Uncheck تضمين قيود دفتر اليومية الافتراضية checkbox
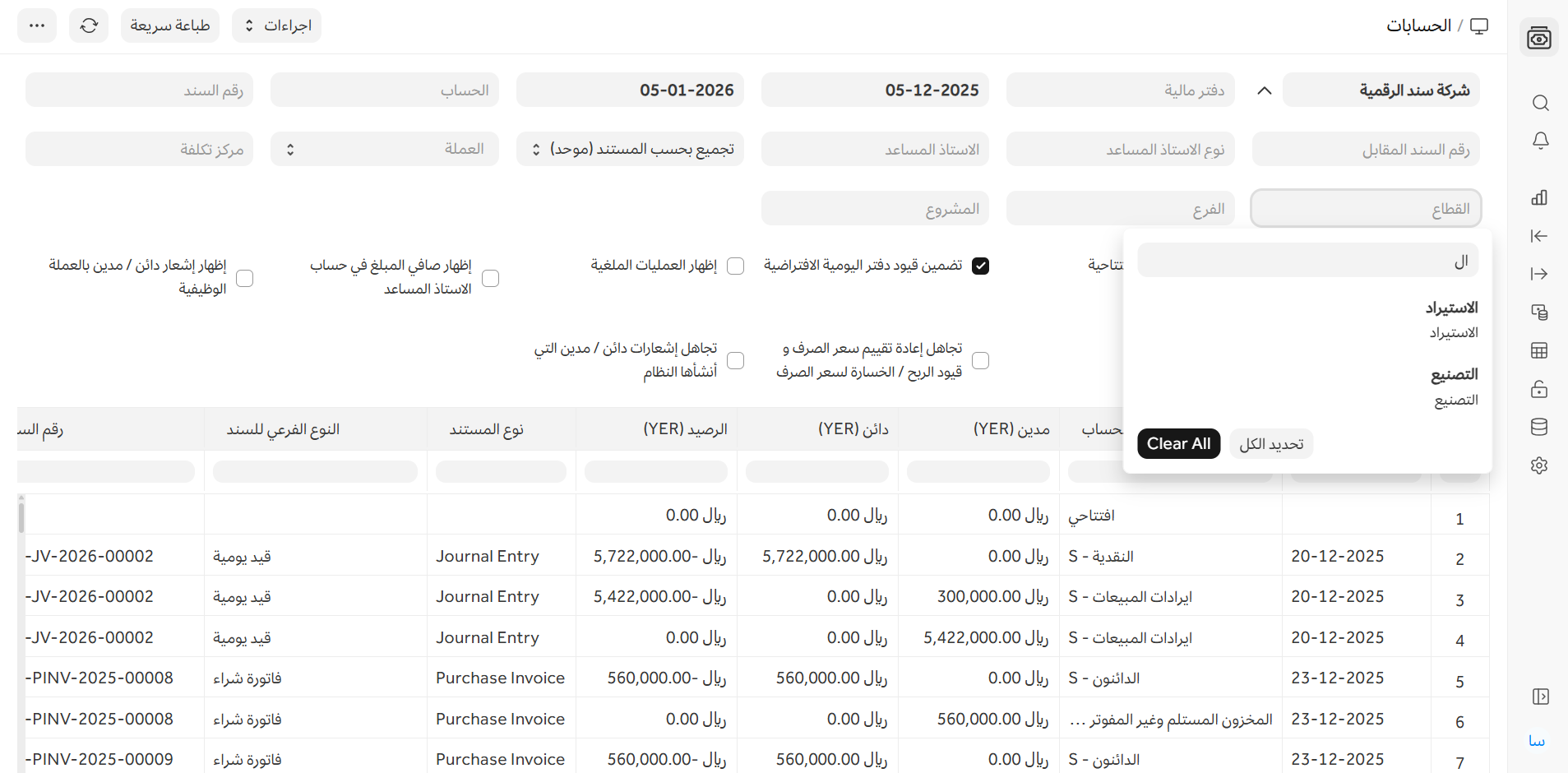The width and height of the screenshot is (1568, 773). point(980,266)
